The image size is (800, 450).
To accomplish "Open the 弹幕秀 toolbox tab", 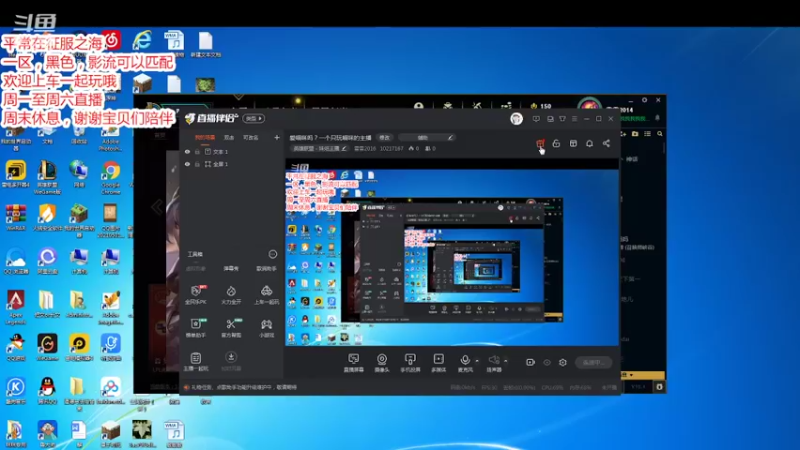I will 231,268.
